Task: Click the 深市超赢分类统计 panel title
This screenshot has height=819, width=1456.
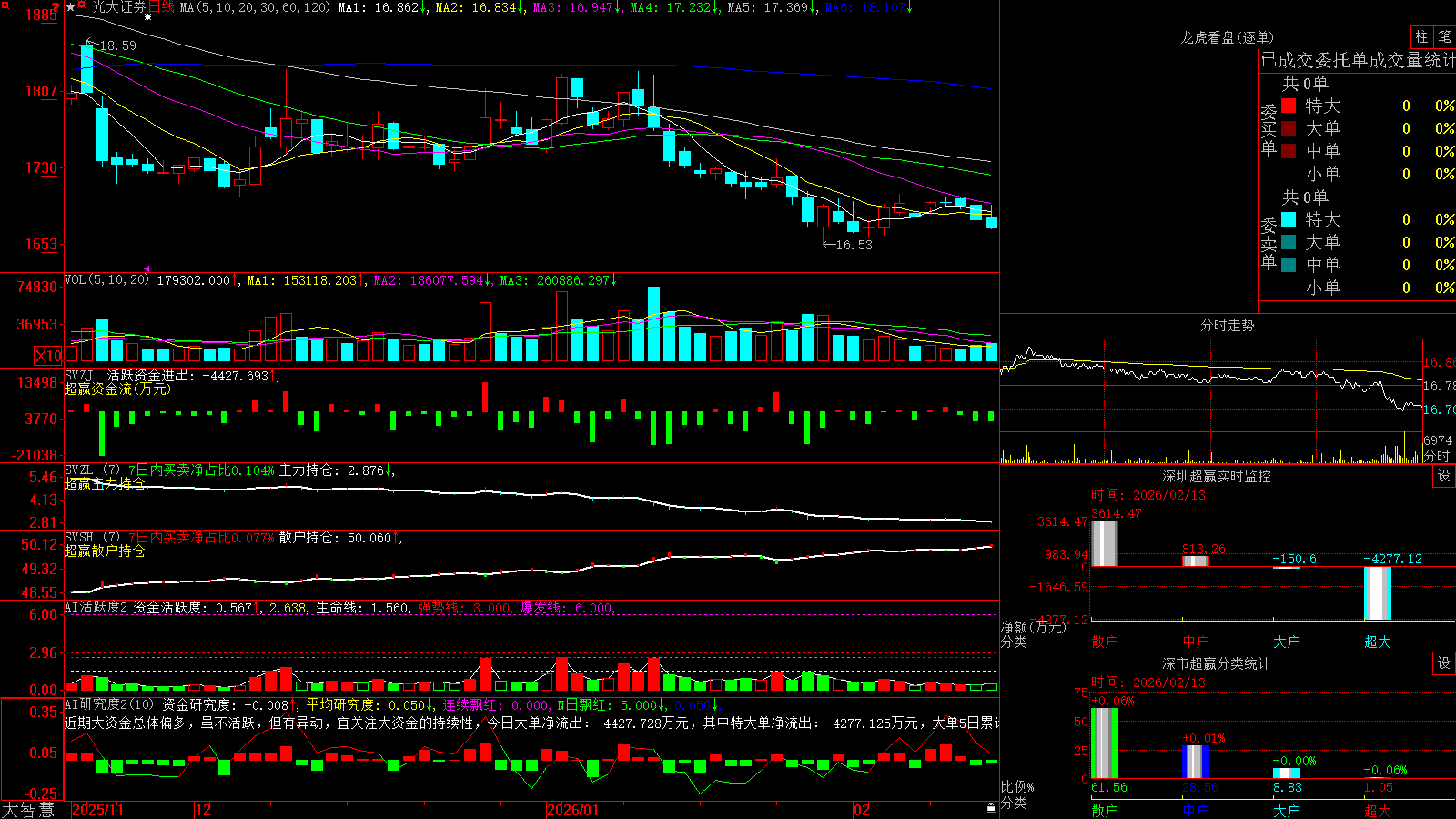Action: (x=1216, y=663)
